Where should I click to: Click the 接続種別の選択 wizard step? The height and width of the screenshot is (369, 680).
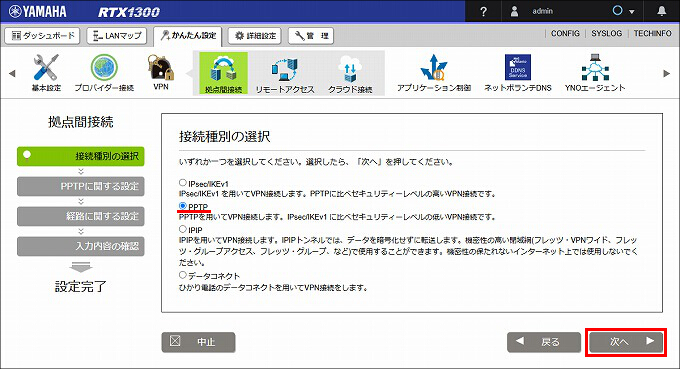pos(81,156)
